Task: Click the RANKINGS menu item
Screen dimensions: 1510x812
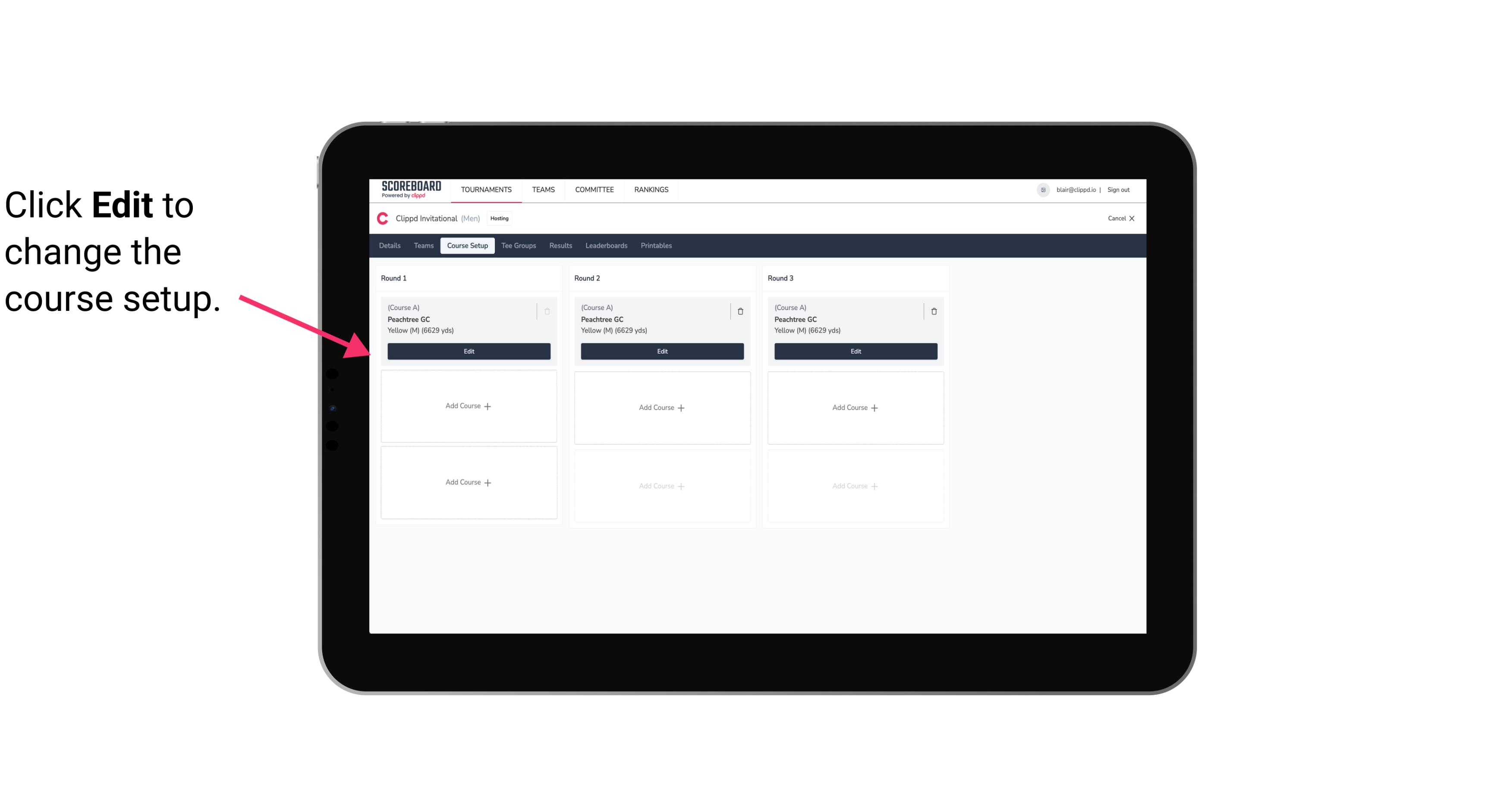Action: click(x=650, y=189)
